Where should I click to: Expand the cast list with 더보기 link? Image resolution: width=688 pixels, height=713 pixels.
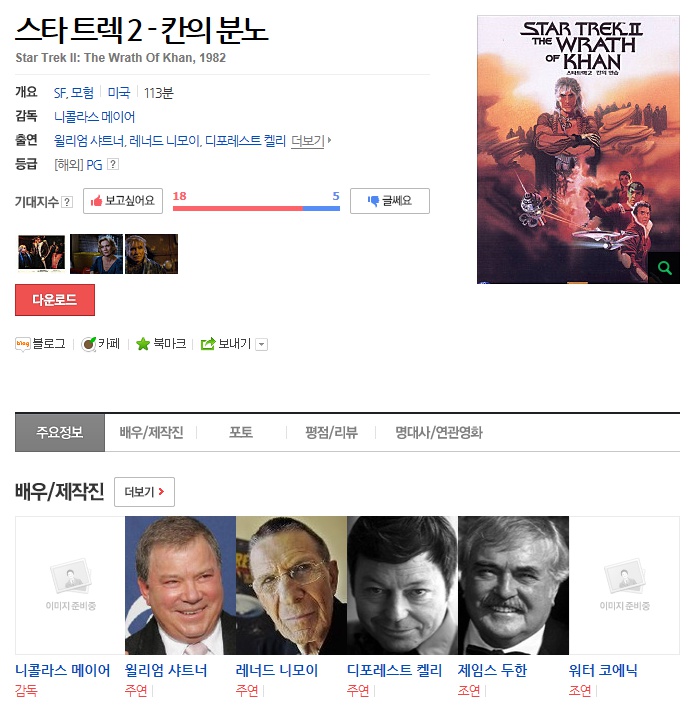(311, 141)
